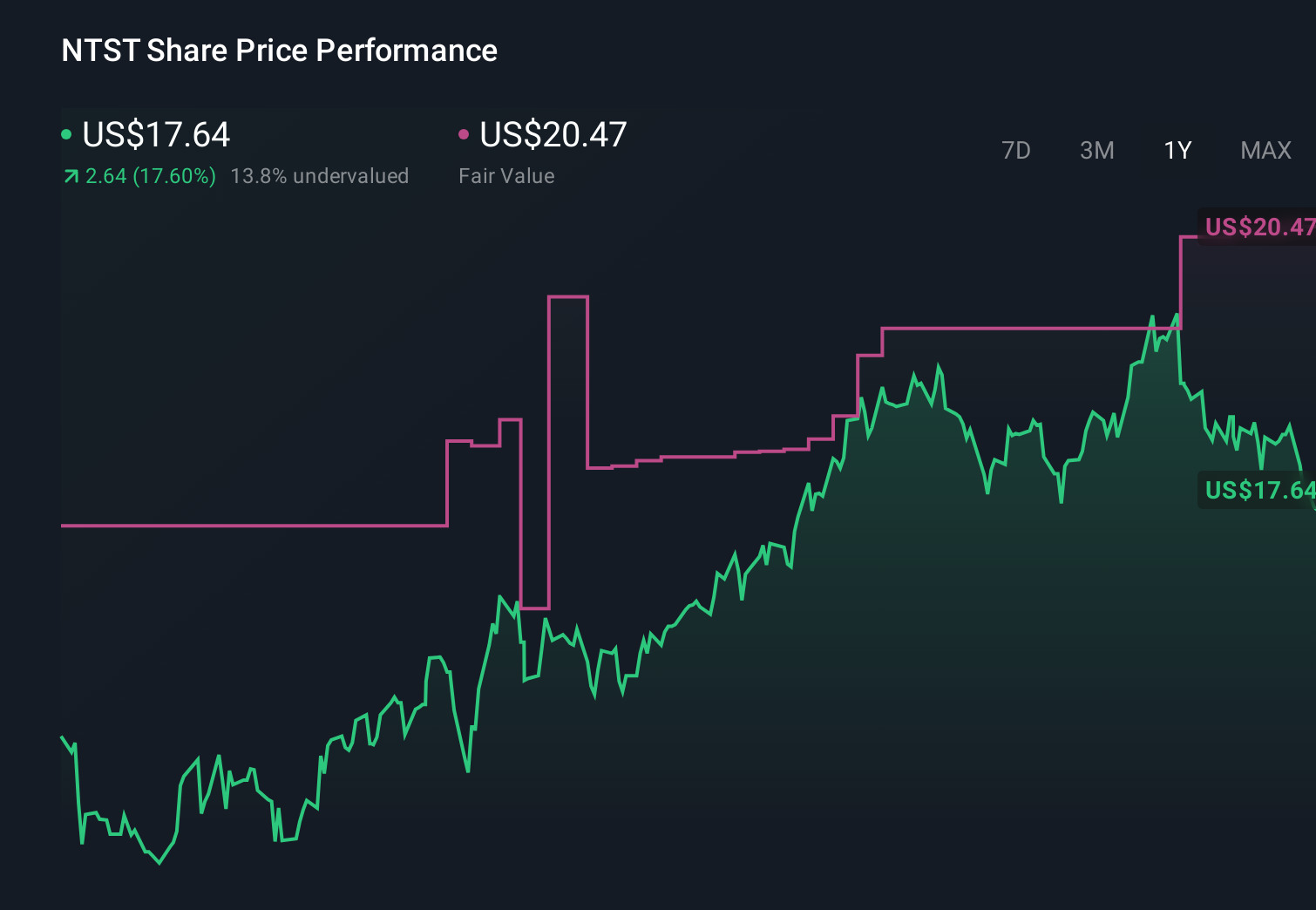Expand the US$20.47 Fair Value details
Viewport: 1316px width, 910px height.
pos(553,135)
